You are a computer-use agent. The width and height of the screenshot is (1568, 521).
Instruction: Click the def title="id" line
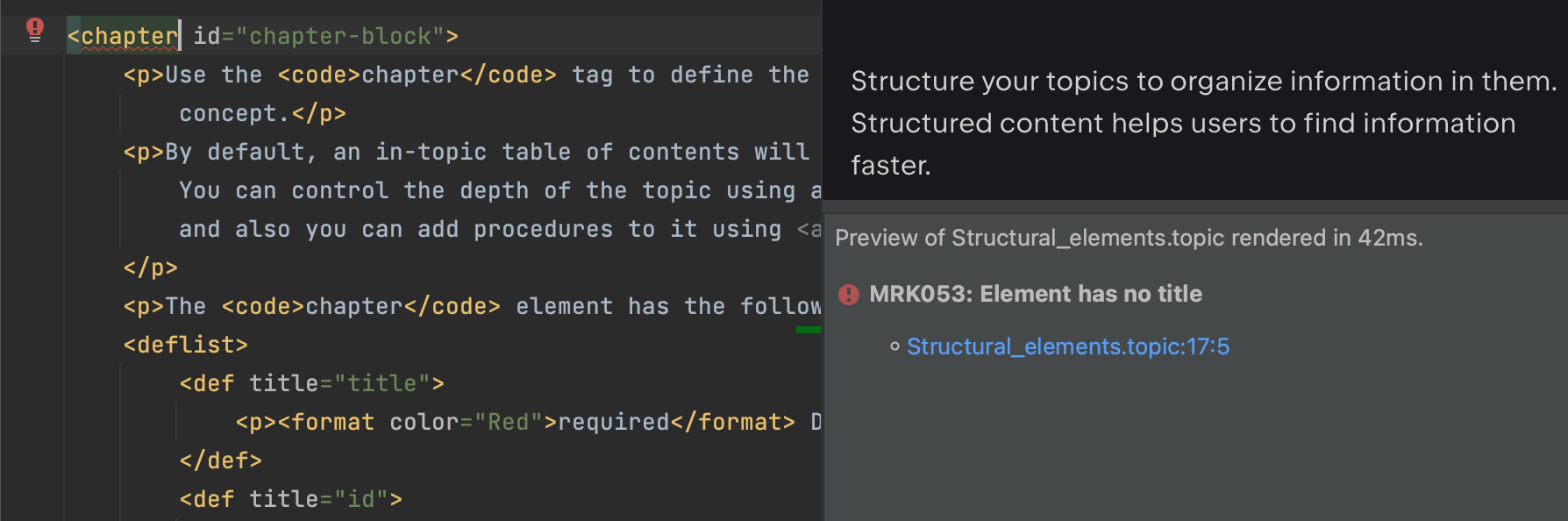click(290, 499)
